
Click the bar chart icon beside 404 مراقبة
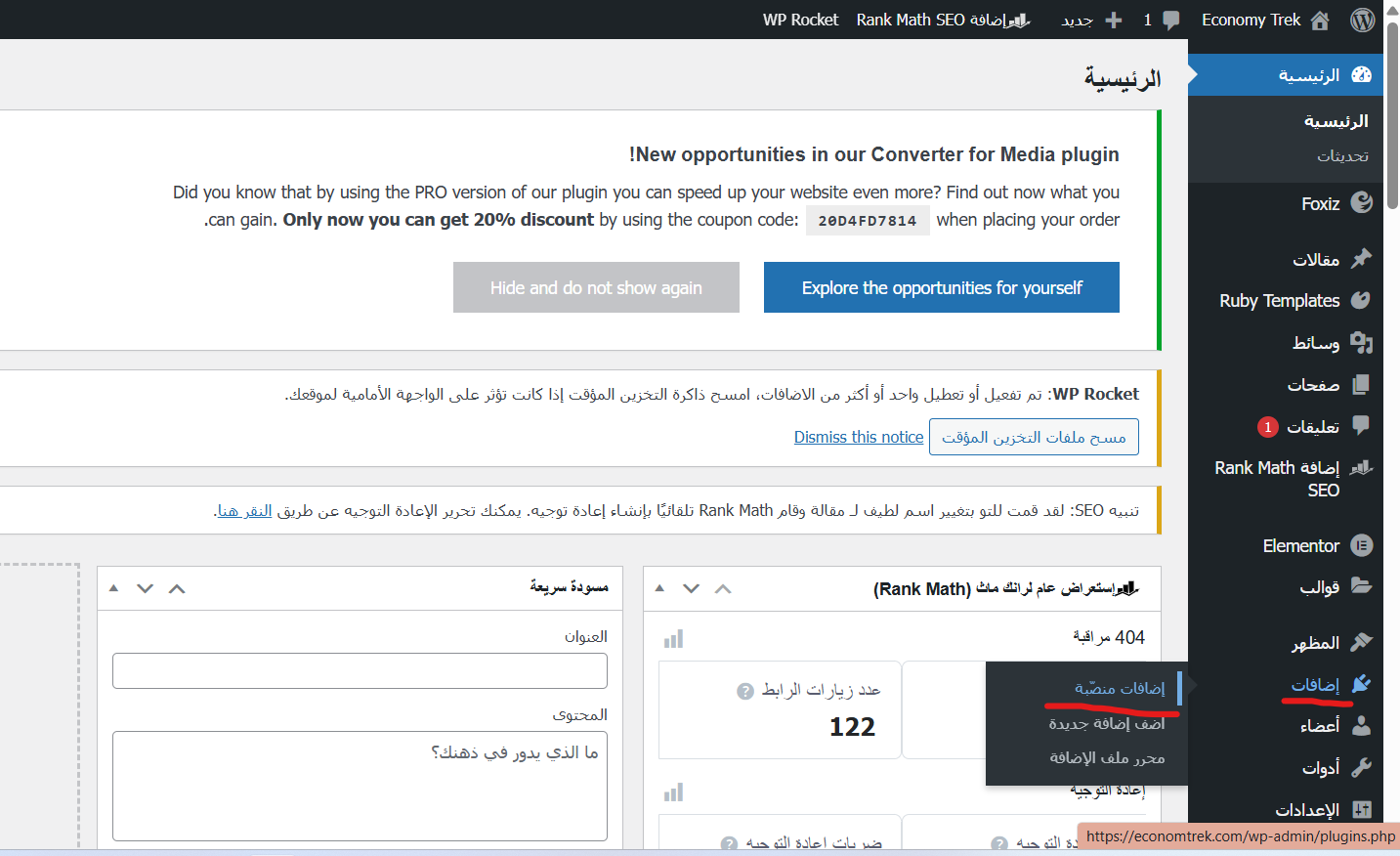tap(673, 639)
